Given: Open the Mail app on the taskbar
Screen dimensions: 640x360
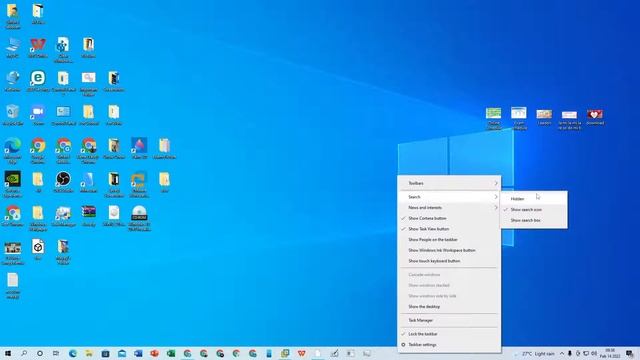Looking at the screenshot, I should coord(122,353).
